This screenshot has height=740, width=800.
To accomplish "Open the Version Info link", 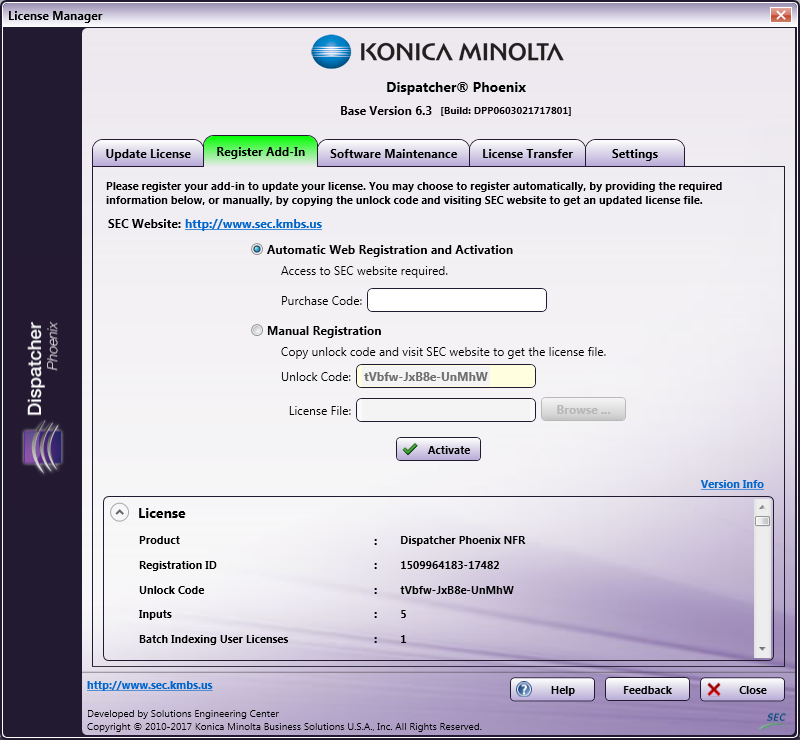I will click(732, 484).
